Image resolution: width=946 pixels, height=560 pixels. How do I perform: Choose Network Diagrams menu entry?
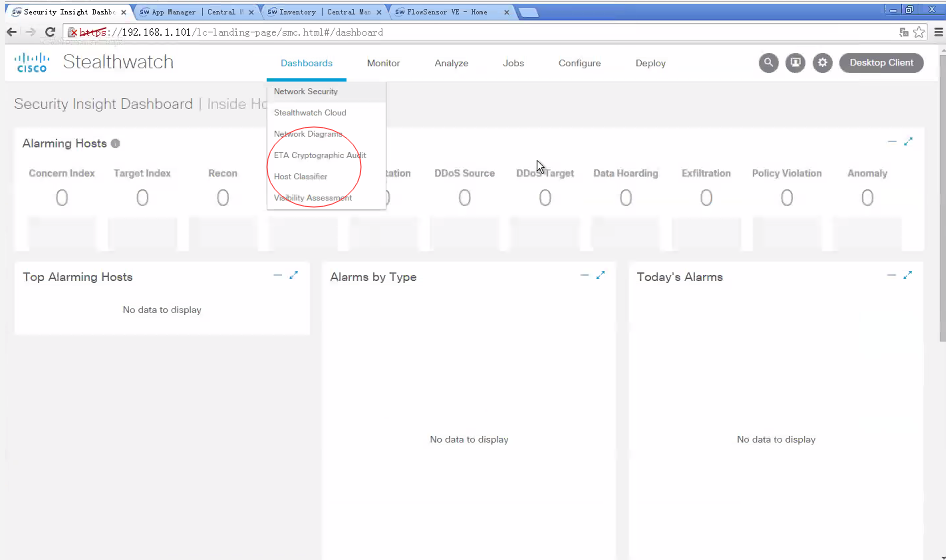pos(326,134)
